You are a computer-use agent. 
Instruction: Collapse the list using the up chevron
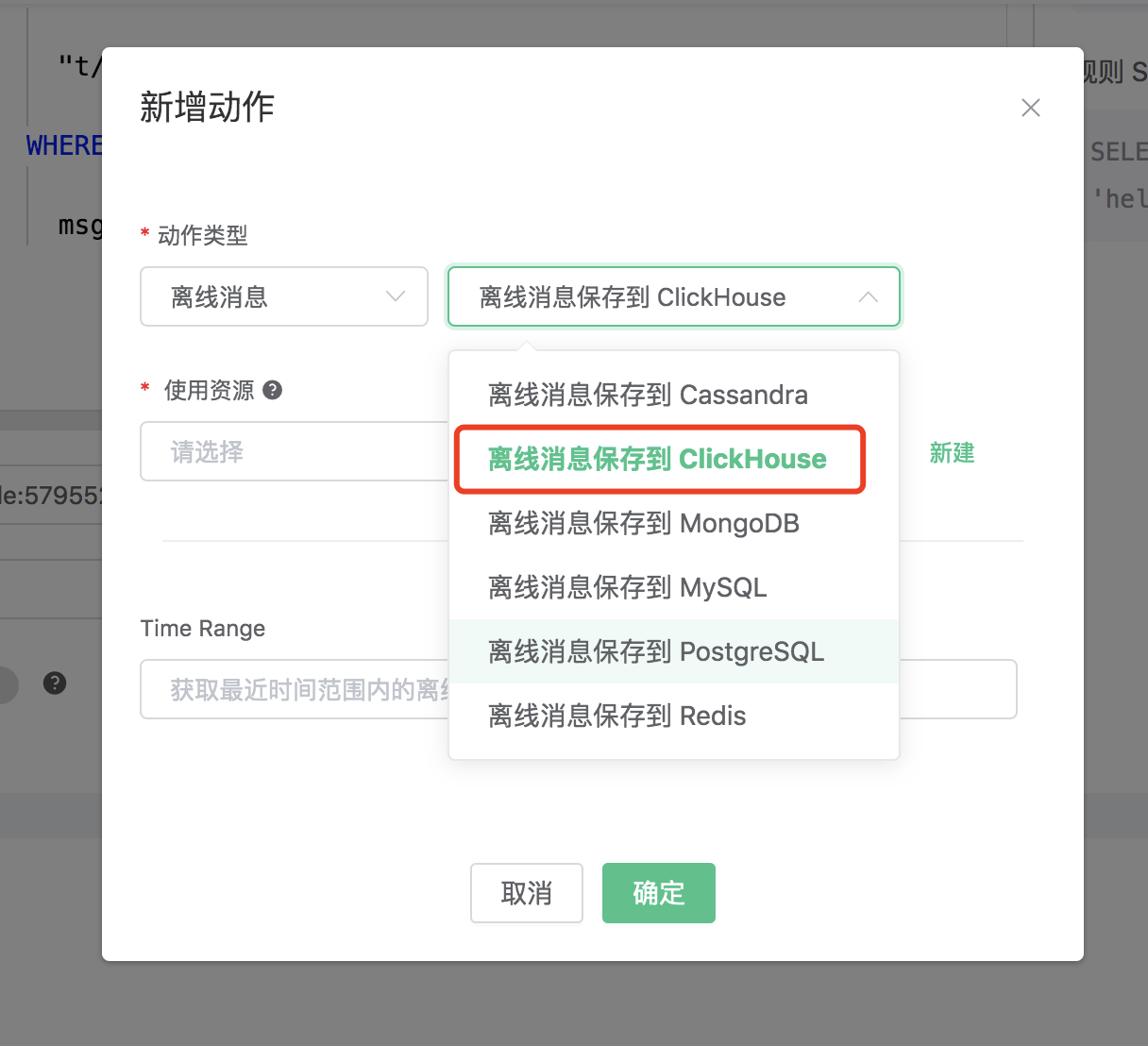coord(868,297)
